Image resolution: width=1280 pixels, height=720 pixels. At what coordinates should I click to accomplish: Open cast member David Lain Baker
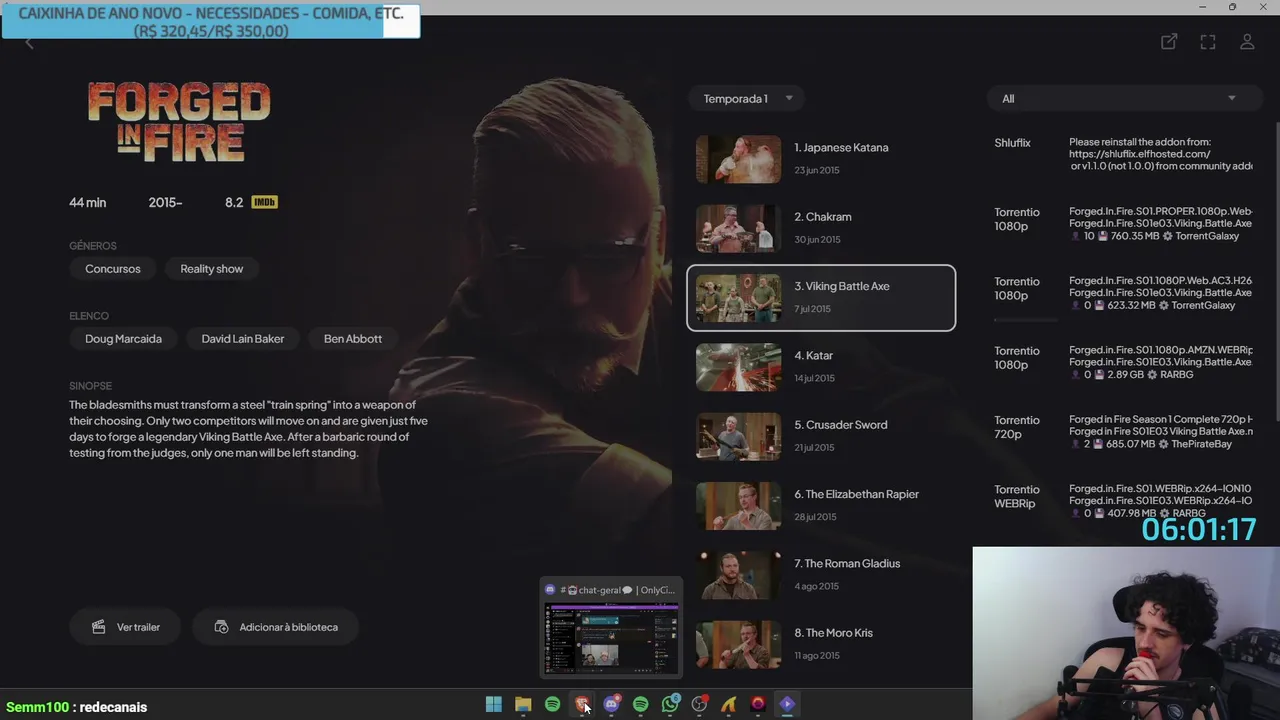click(x=243, y=338)
